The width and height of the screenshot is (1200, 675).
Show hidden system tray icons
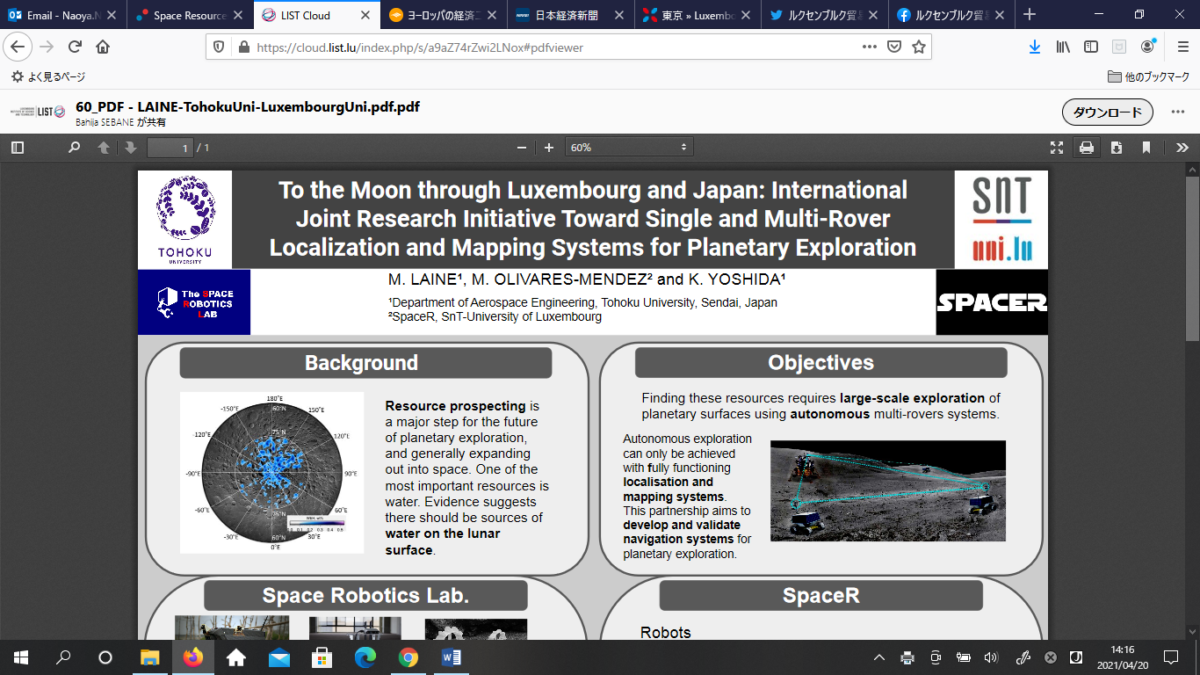pos(879,657)
